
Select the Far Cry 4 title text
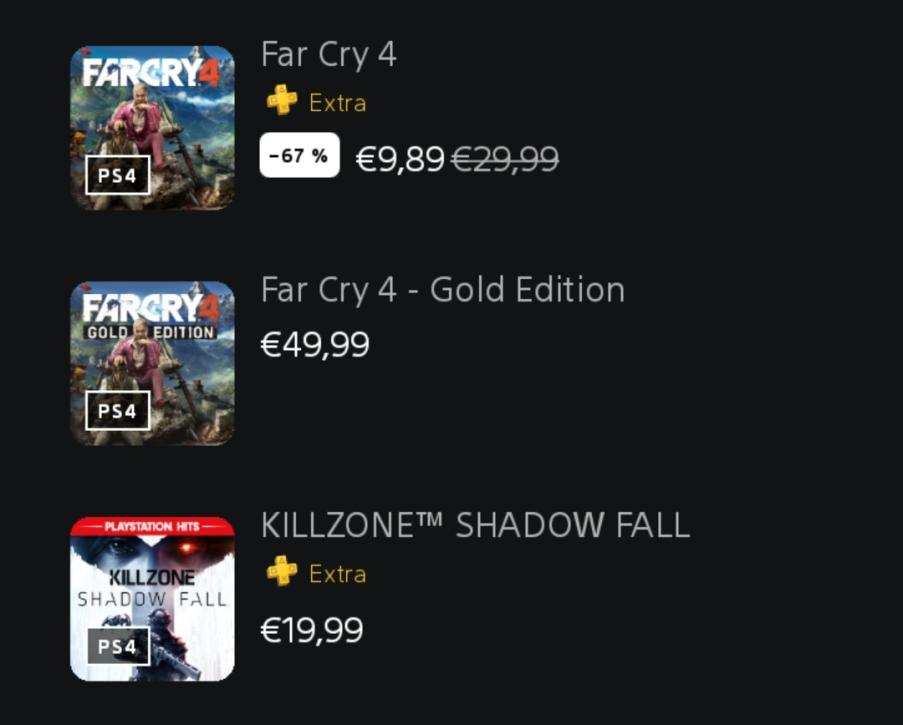coord(329,55)
